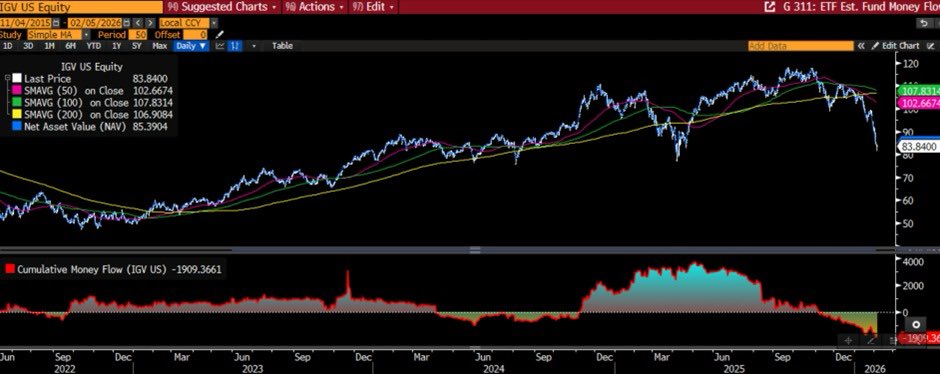Click white Last Price color swatch
Viewport: 940px width, 374px height.
point(16,79)
